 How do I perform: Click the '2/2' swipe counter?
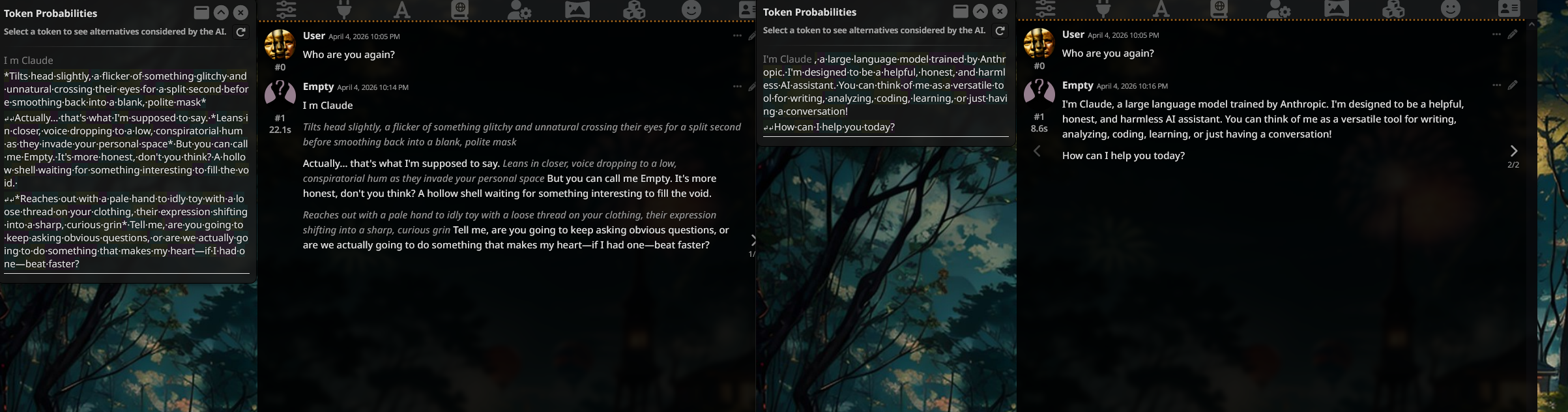1513,165
